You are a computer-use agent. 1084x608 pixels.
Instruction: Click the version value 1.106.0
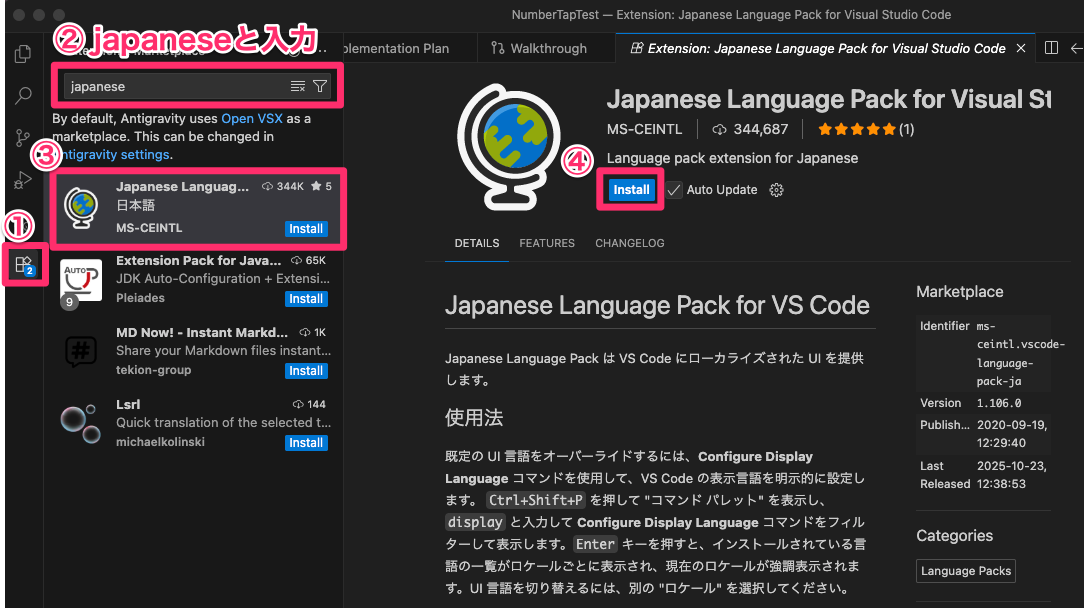[999, 403]
